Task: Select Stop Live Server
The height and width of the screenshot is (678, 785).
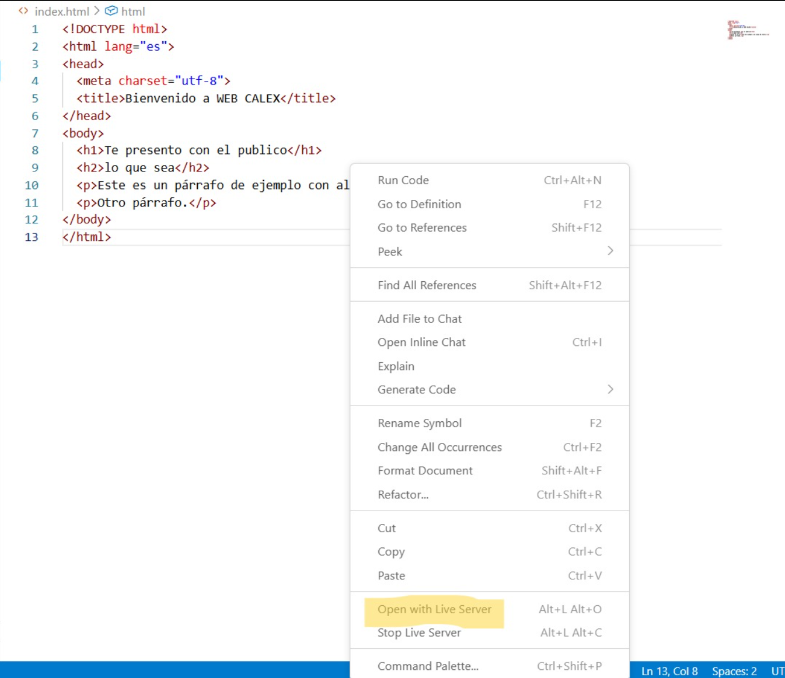Action: 490,633
